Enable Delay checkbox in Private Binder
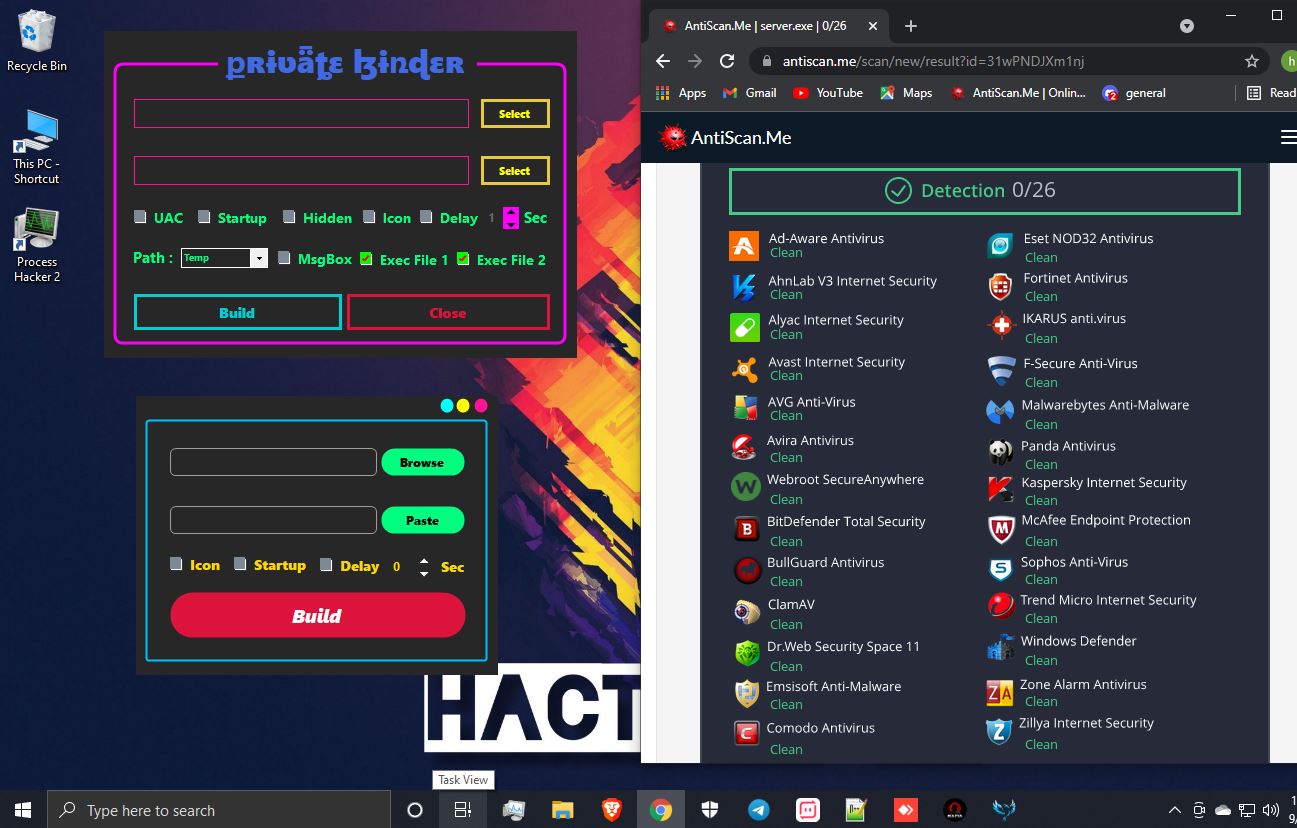Image resolution: width=1297 pixels, height=828 pixels. [426, 217]
